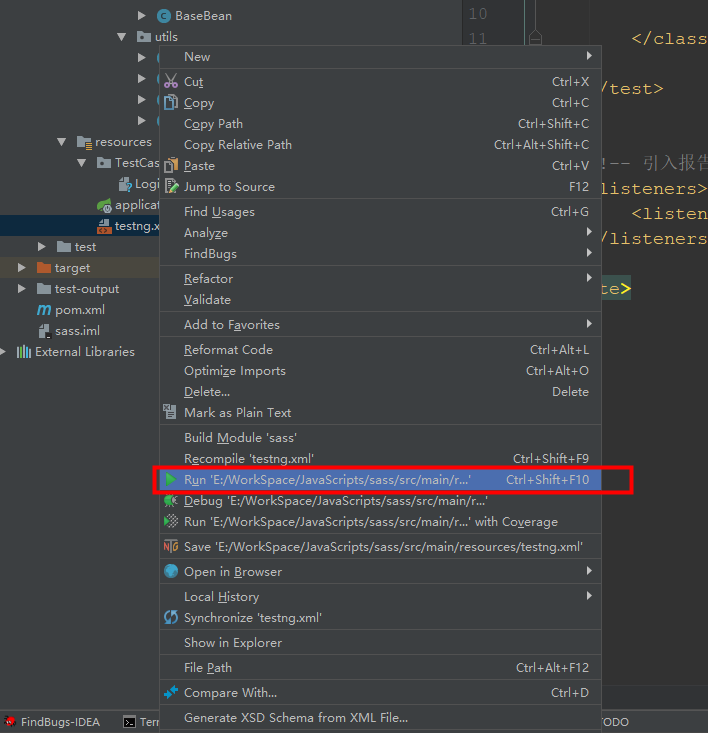This screenshot has width=708, height=733.
Task: Click the green Run arrow icon
Action: [x=171, y=479]
